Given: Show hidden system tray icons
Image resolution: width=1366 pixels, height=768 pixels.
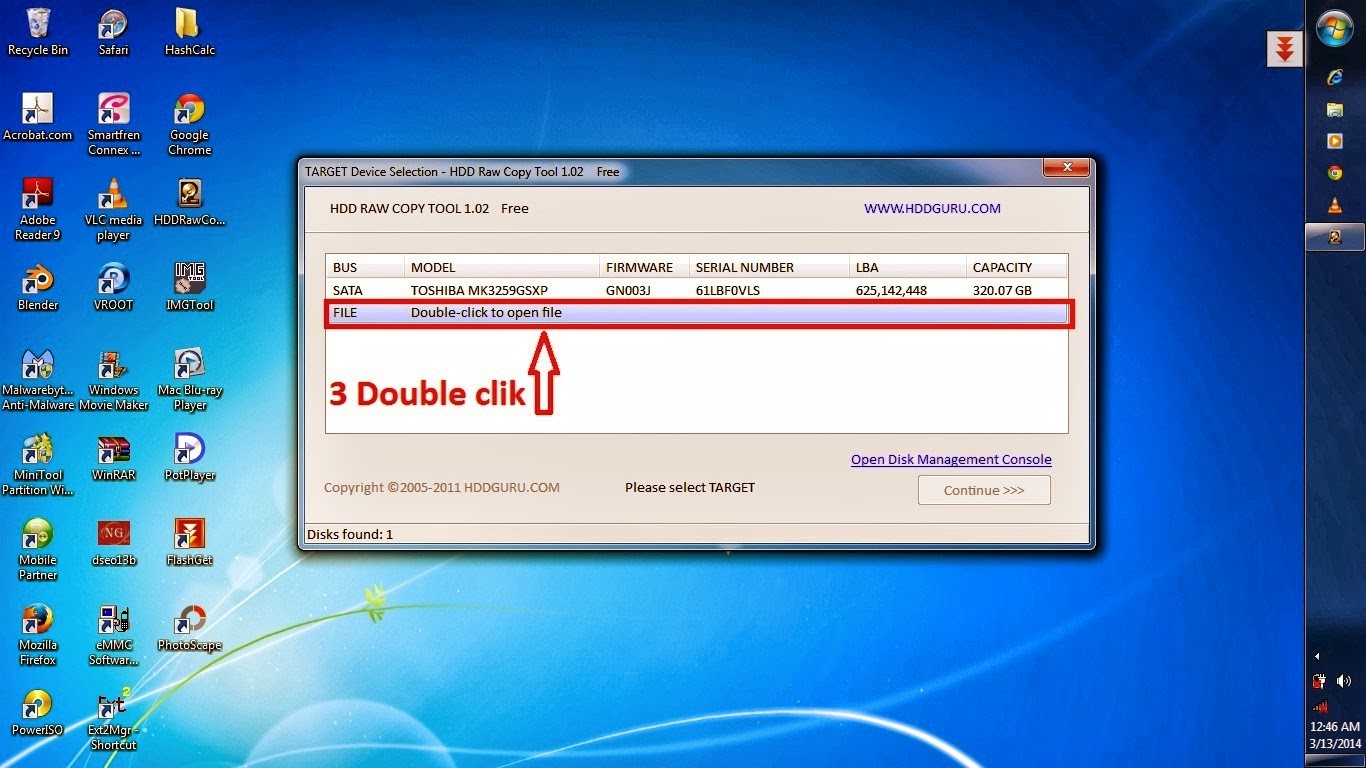Looking at the screenshot, I should coord(1317,657).
